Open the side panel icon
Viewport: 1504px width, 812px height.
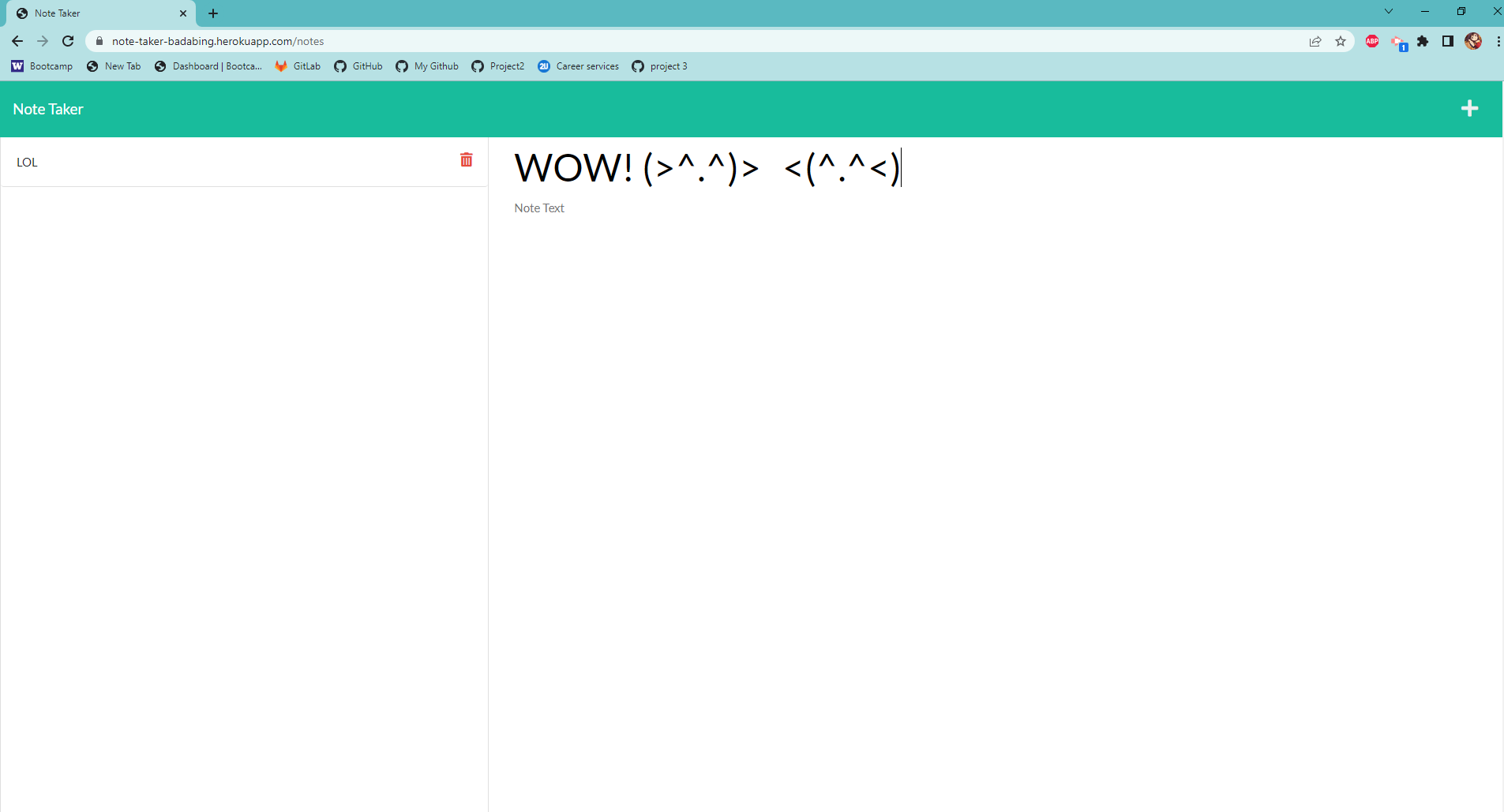[1448, 40]
